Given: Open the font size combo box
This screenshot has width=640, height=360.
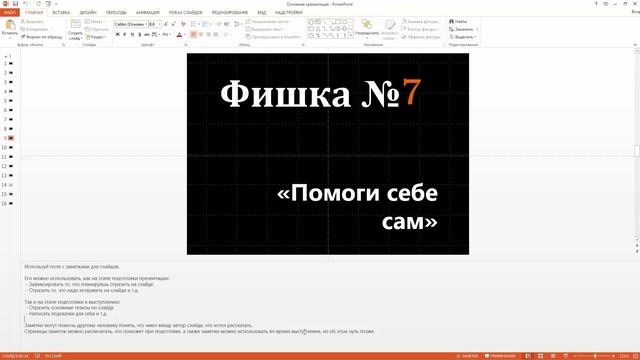Looking at the screenshot, I should pyautogui.click(x=155, y=24).
